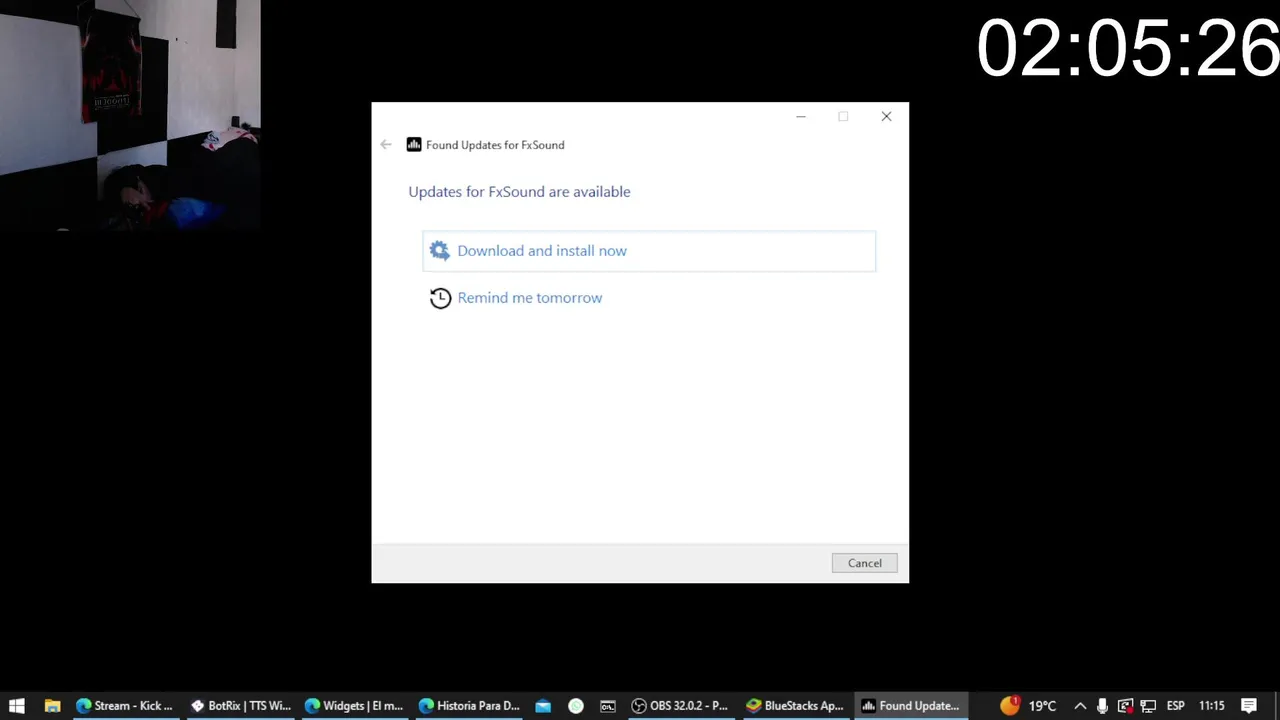
Task: Switch to Stream - Kick Edge window
Action: point(125,706)
